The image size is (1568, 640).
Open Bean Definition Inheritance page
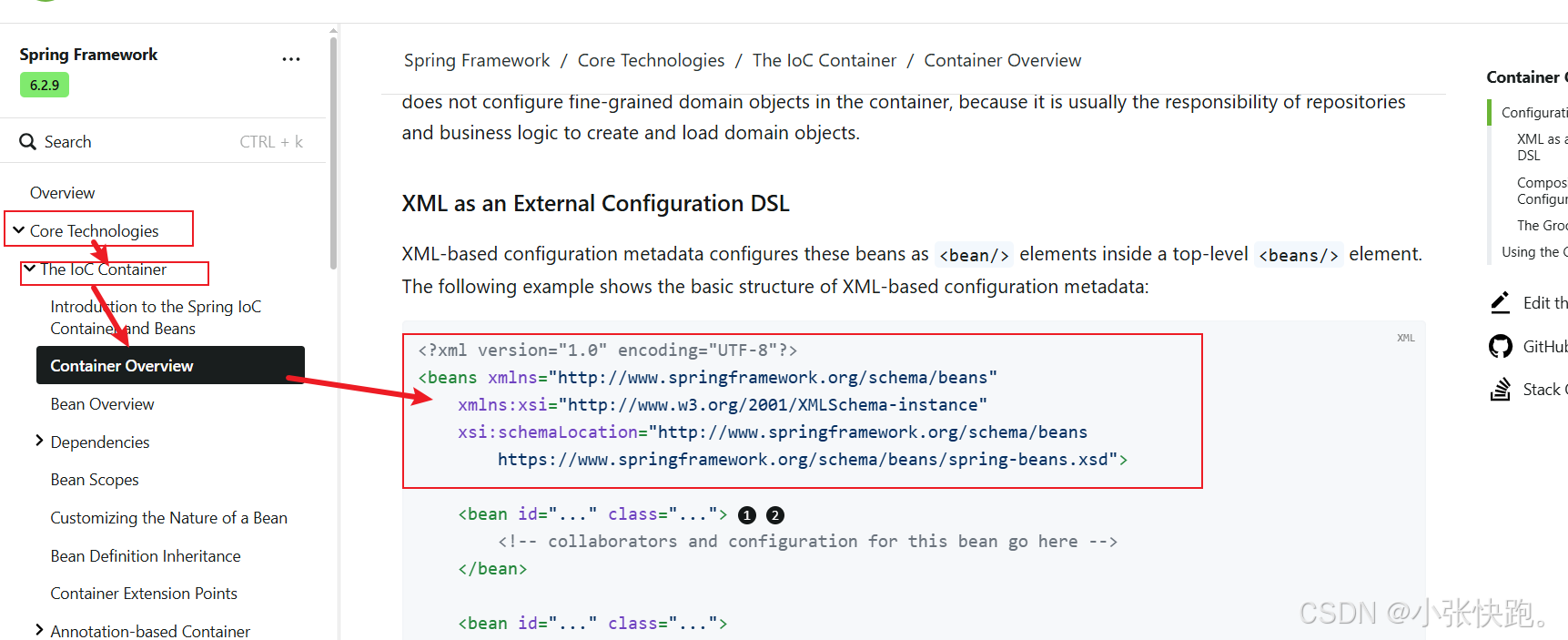tap(146, 556)
